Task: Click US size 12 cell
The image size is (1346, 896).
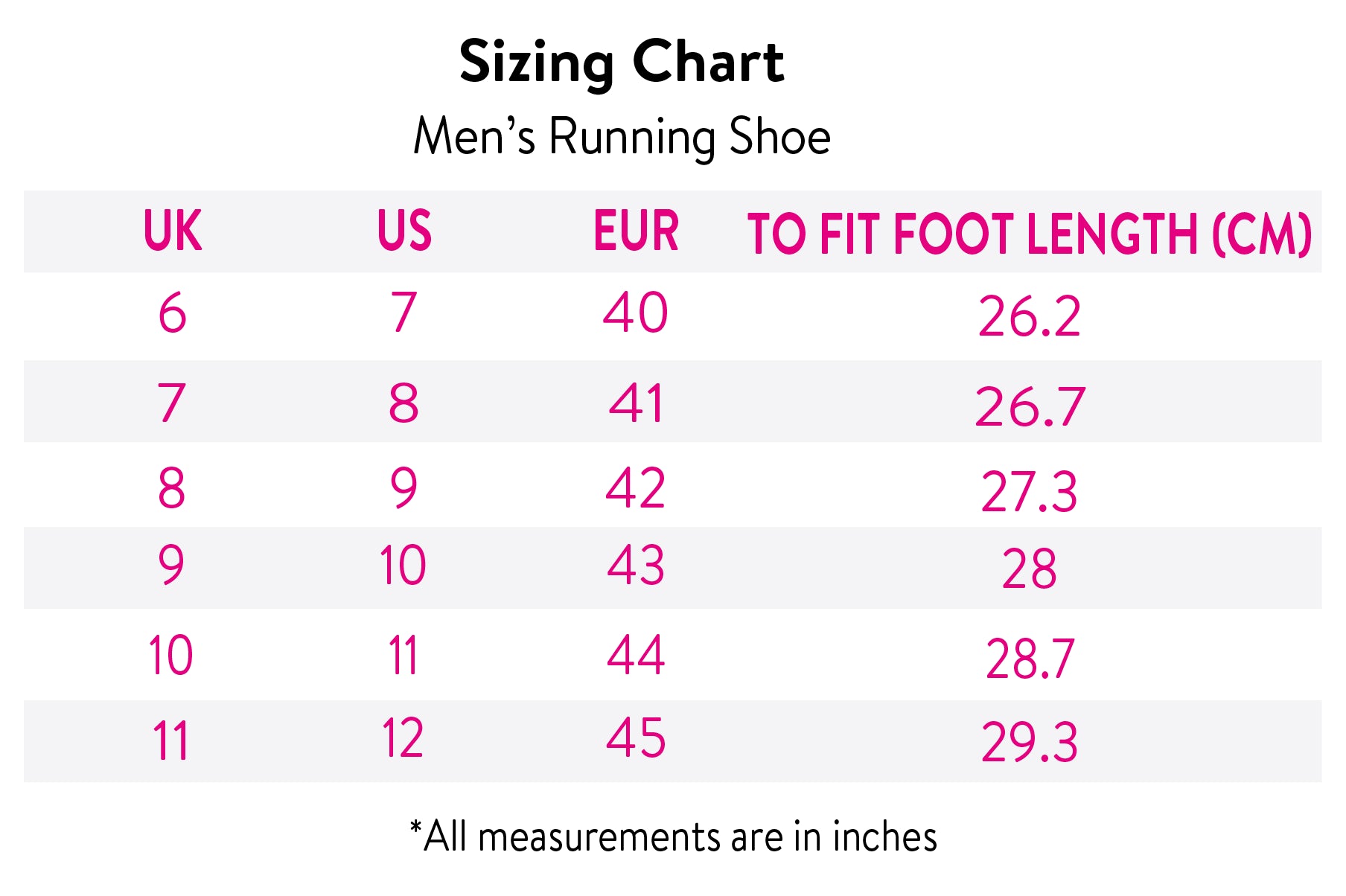Action: [x=403, y=738]
